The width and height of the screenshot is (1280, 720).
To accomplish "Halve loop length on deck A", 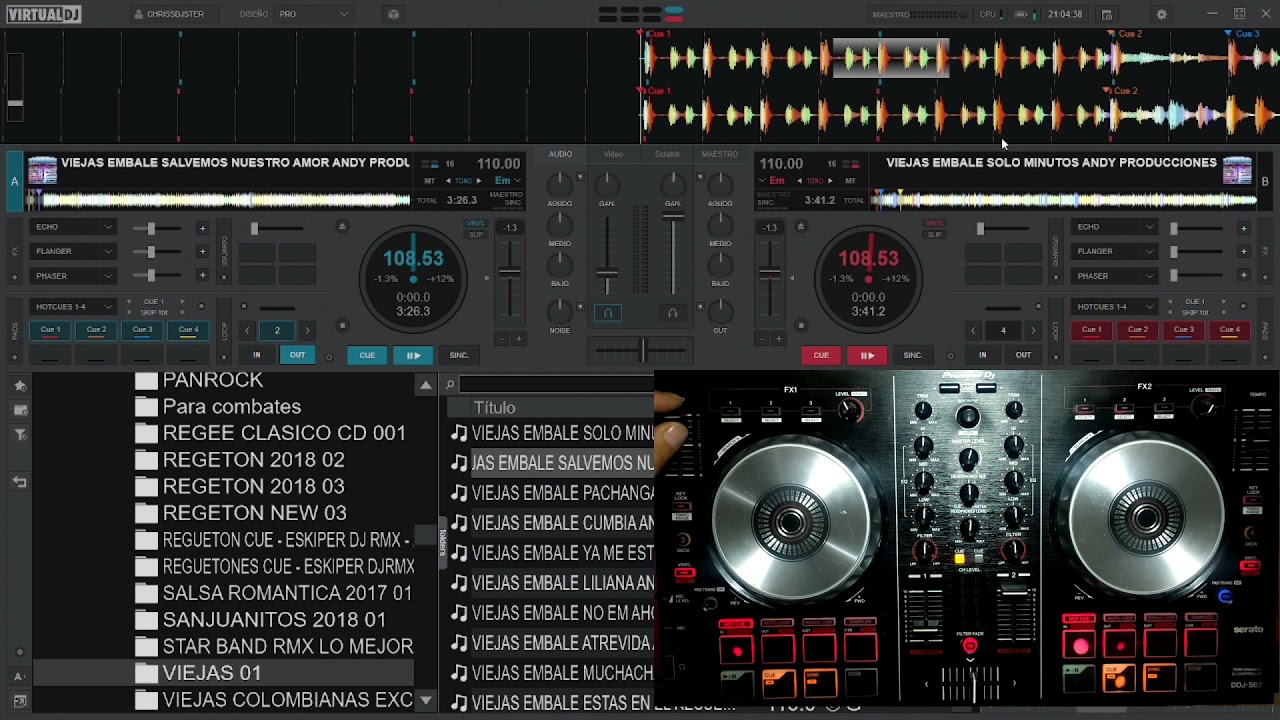I will (247, 330).
